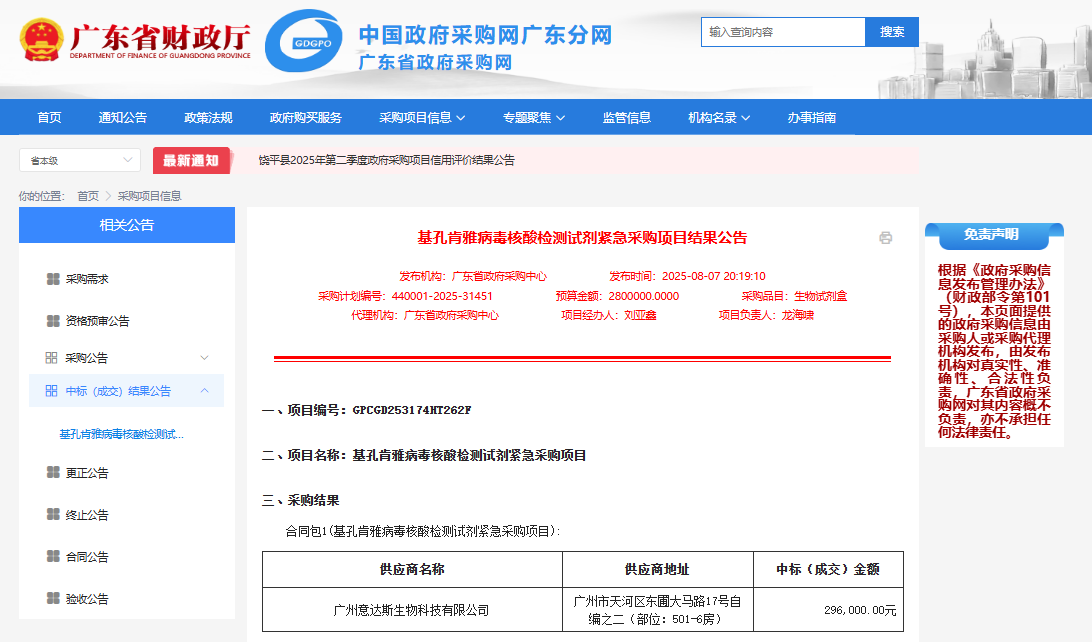Click the icon next to 资格预审公告
Image resolution: width=1092 pixels, height=642 pixels.
pyautogui.click(x=53, y=321)
